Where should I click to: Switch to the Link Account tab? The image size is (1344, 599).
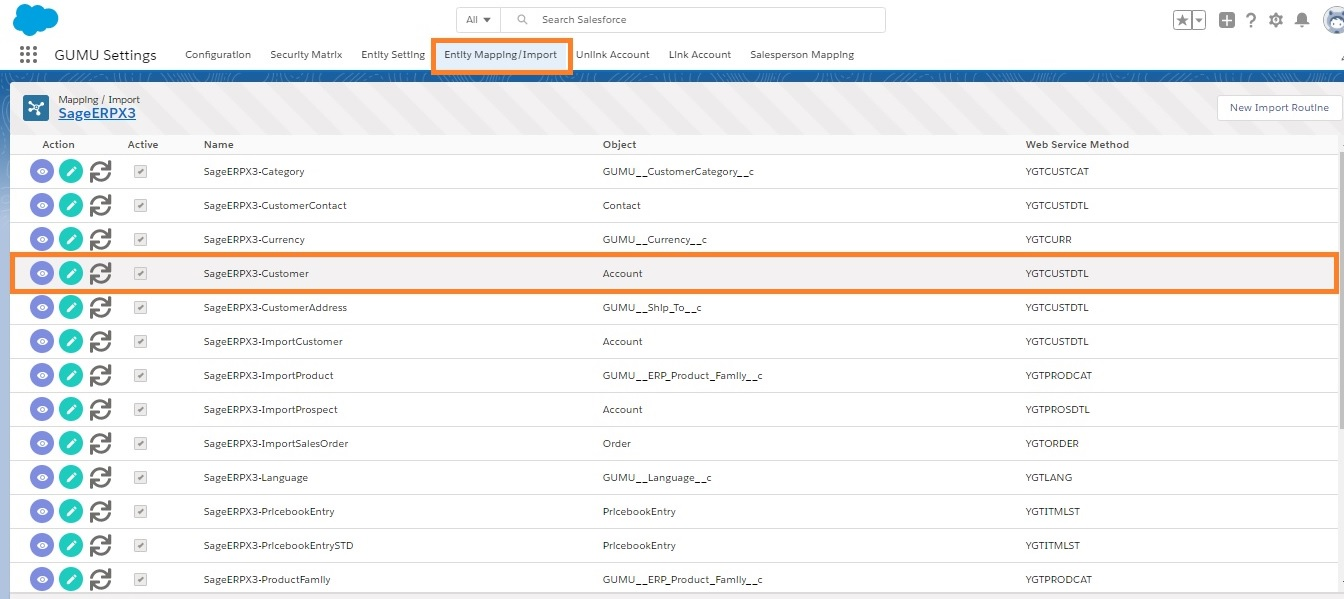700,55
